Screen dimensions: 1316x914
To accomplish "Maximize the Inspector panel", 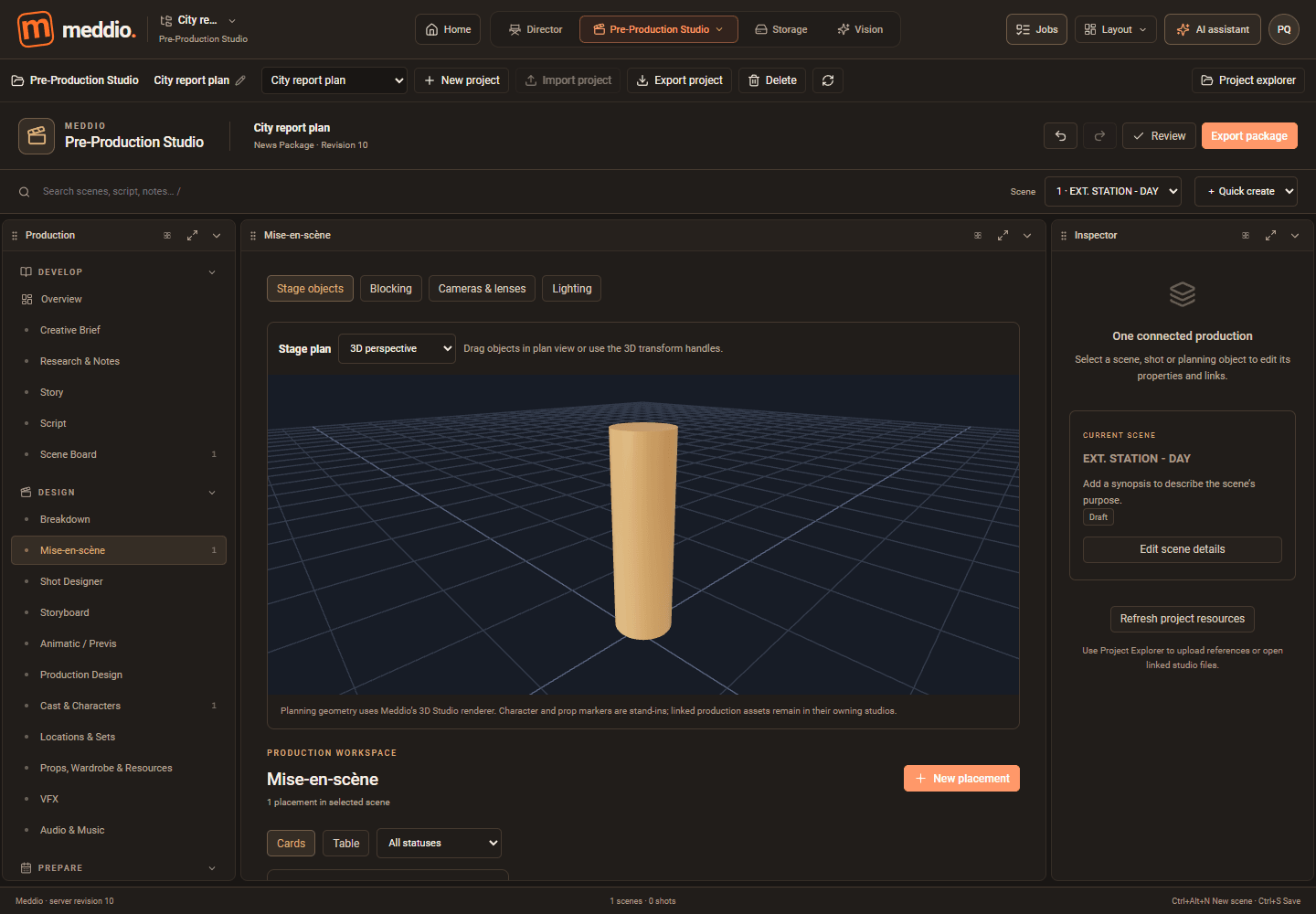I will pos(1270,236).
